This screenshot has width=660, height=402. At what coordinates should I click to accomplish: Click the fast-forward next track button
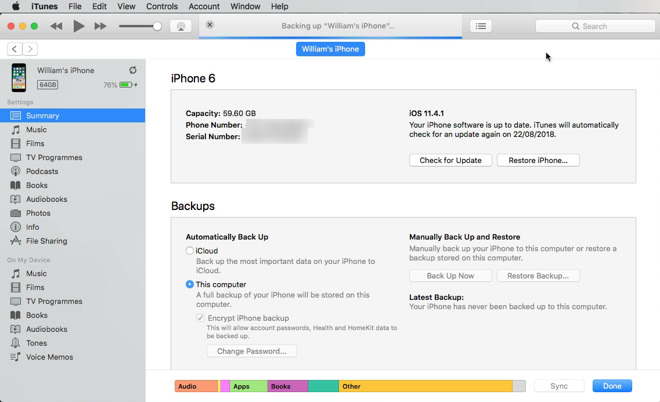100,26
